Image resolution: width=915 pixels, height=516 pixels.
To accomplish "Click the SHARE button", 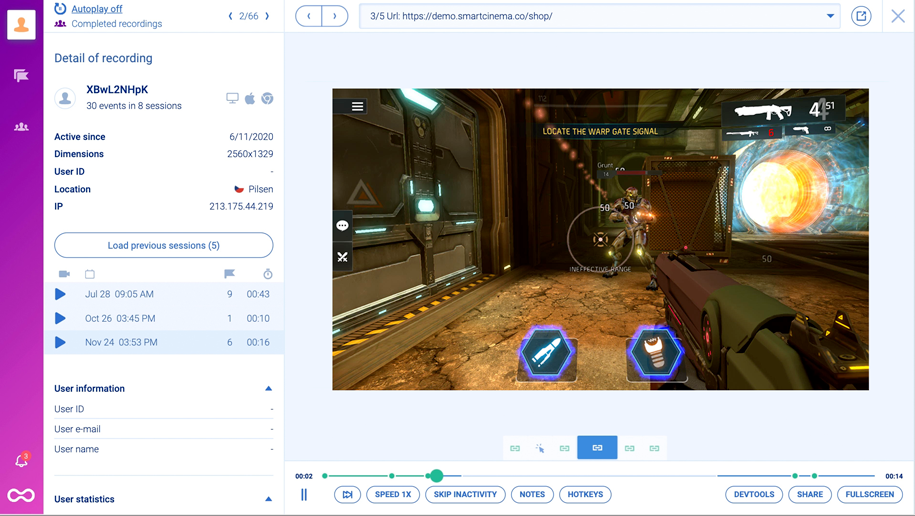I will tap(810, 494).
